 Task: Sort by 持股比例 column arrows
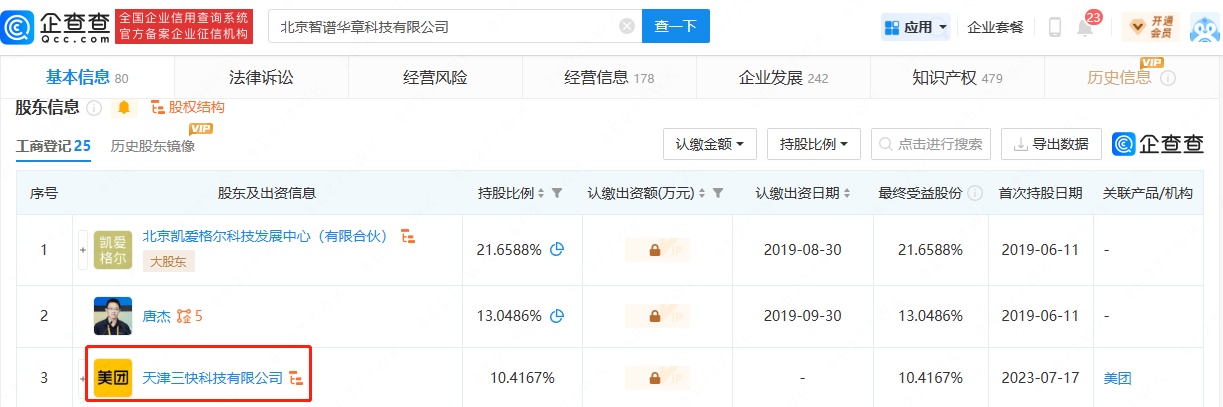(x=541, y=193)
